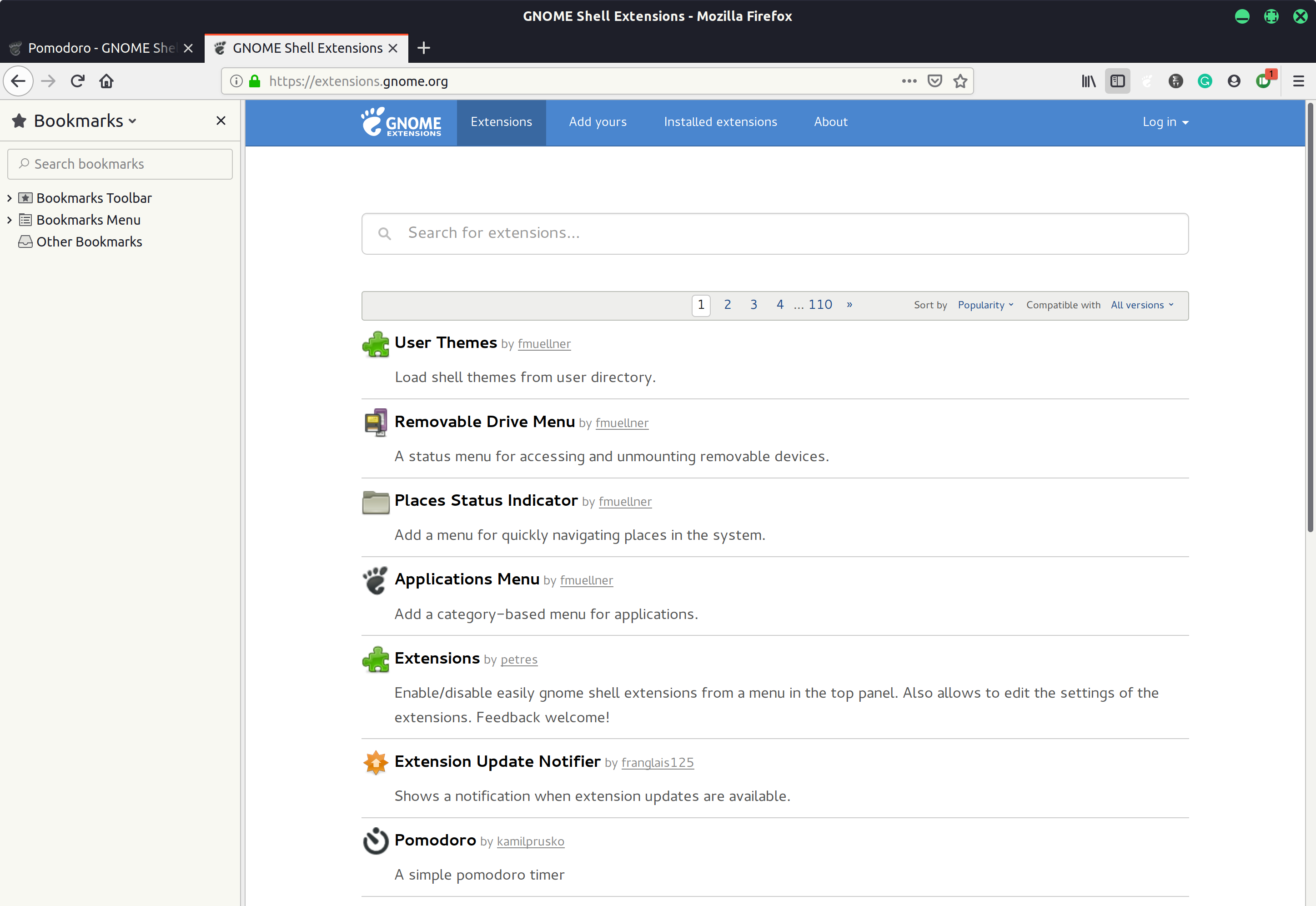This screenshot has height=906, width=1316.
Task: Open the Applications Menu extension
Action: pos(467,579)
